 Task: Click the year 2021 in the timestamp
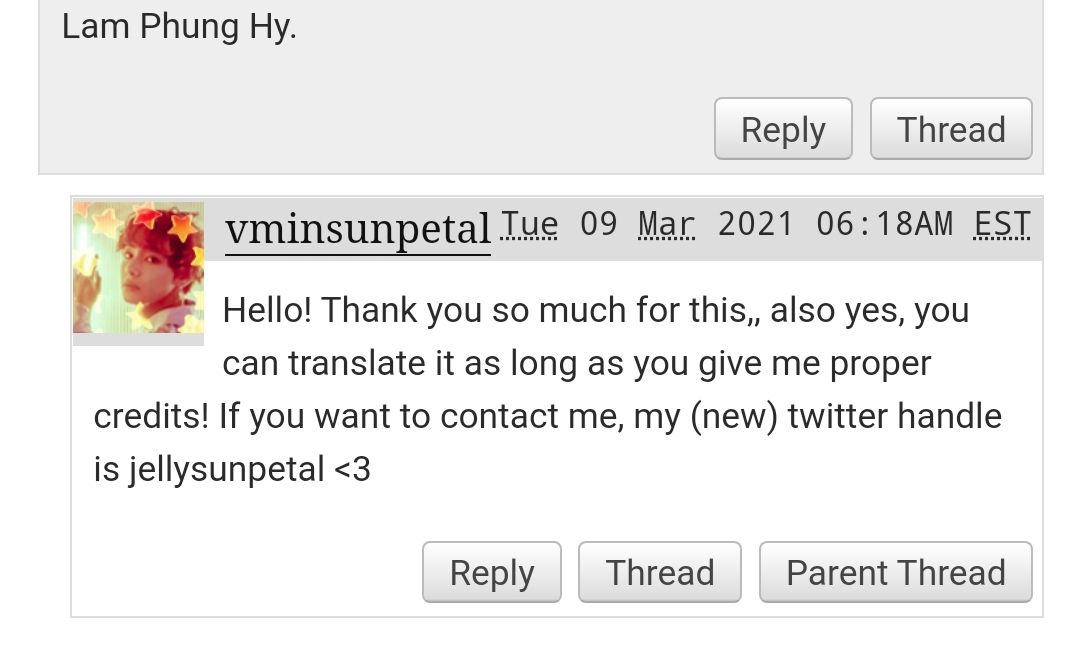[x=756, y=224]
